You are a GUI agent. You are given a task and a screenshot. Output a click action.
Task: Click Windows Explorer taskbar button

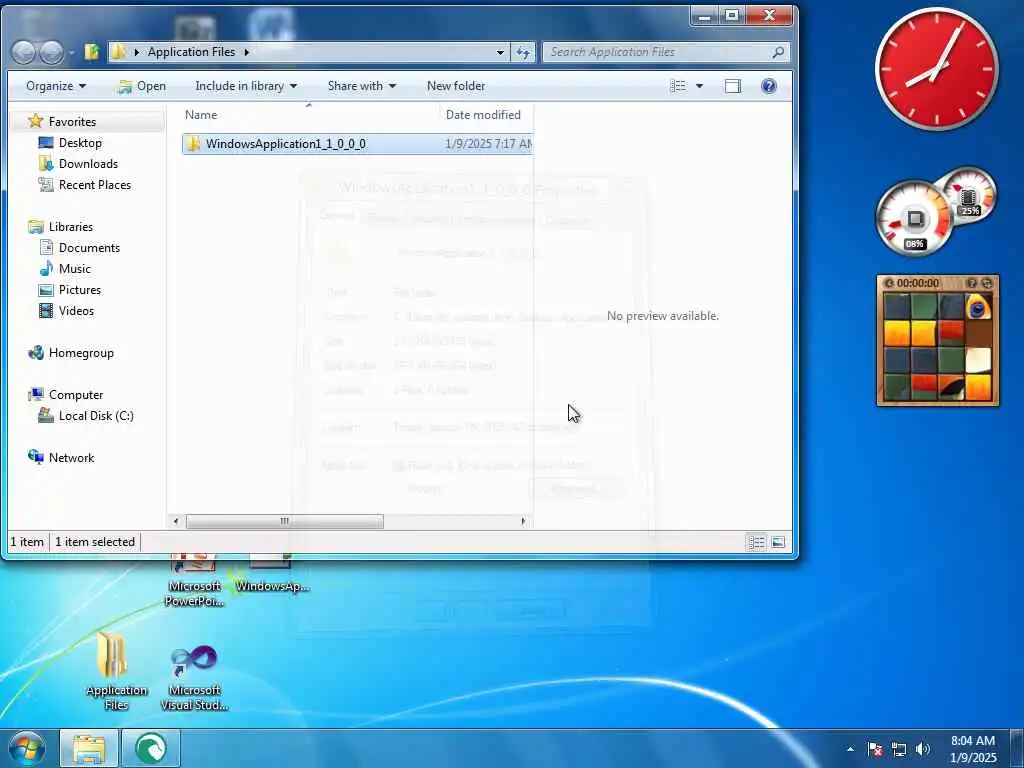click(89, 748)
